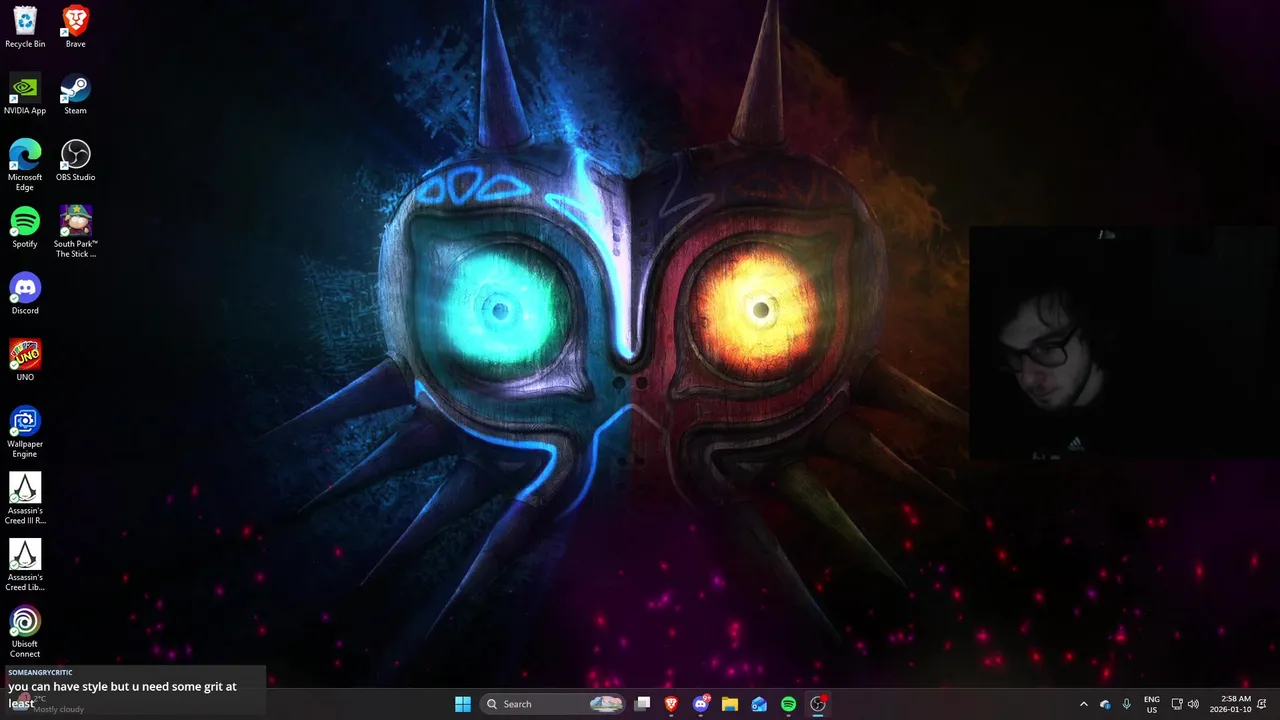Open Discord from the taskbar
Viewport: 1280px width, 720px height.
tap(701, 704)
